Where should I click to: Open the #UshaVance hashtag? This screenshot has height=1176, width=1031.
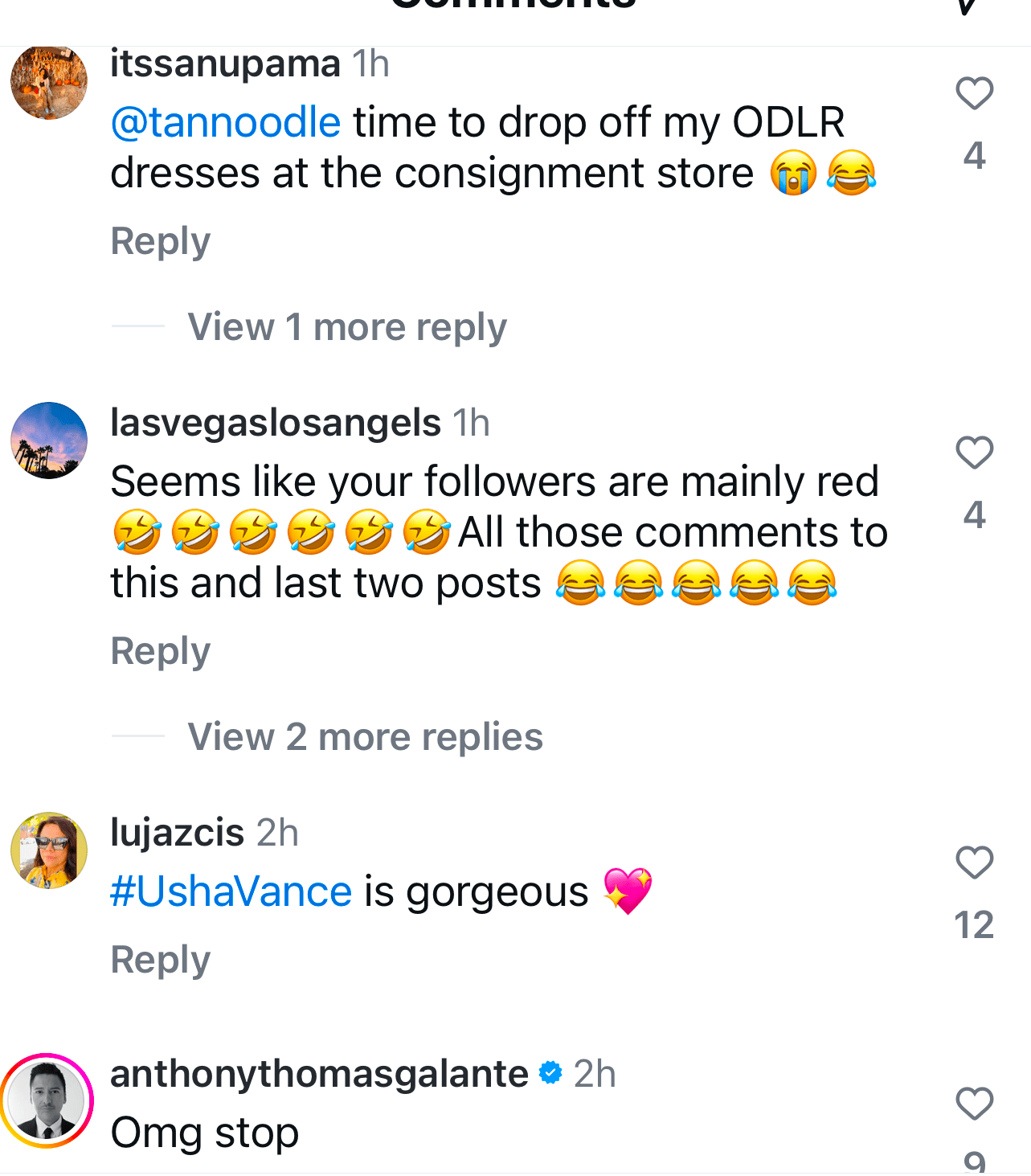click(x=231, y=891)
